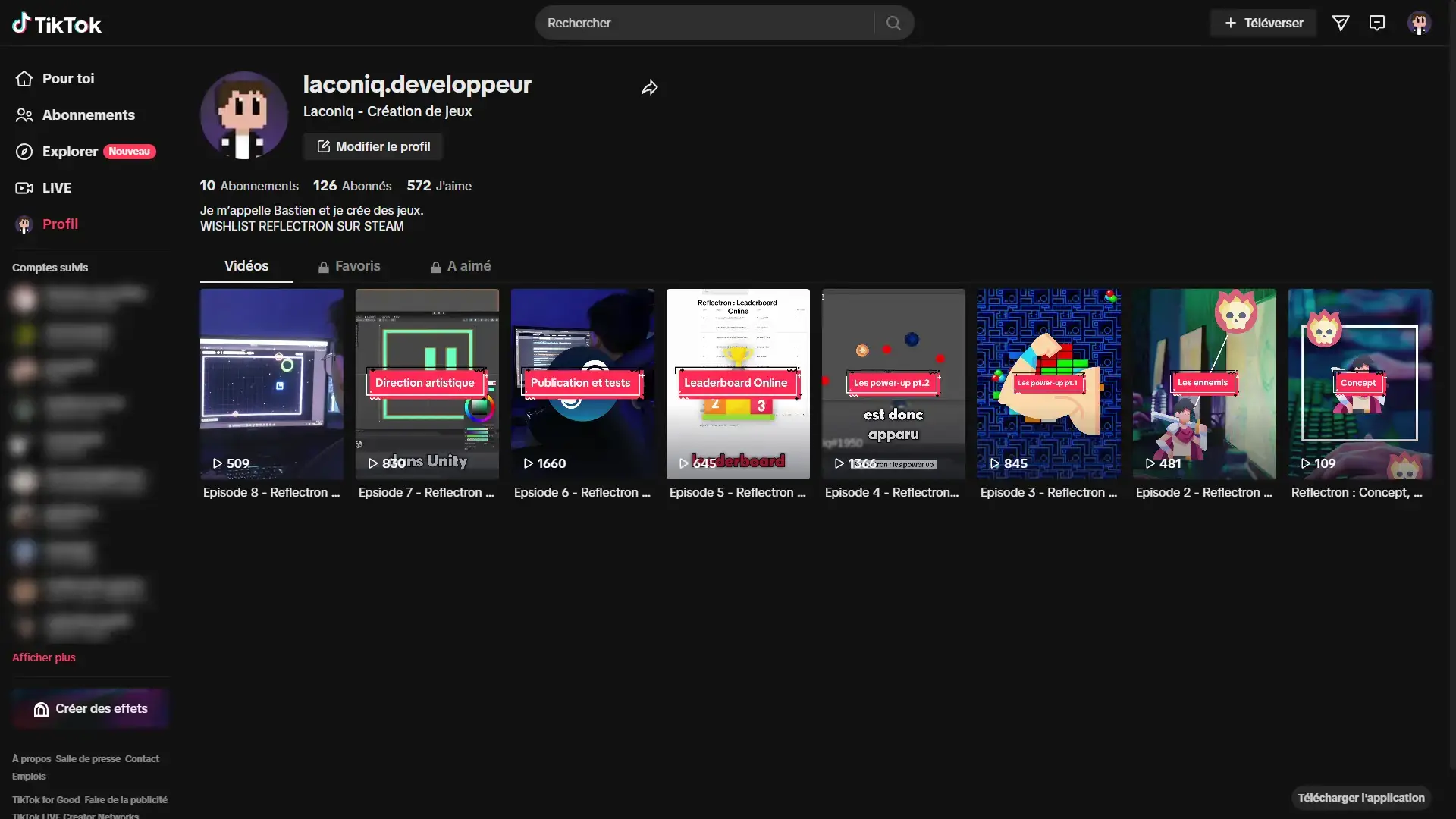
Task: Click Créer des effets button
Action: coord(90,709)
